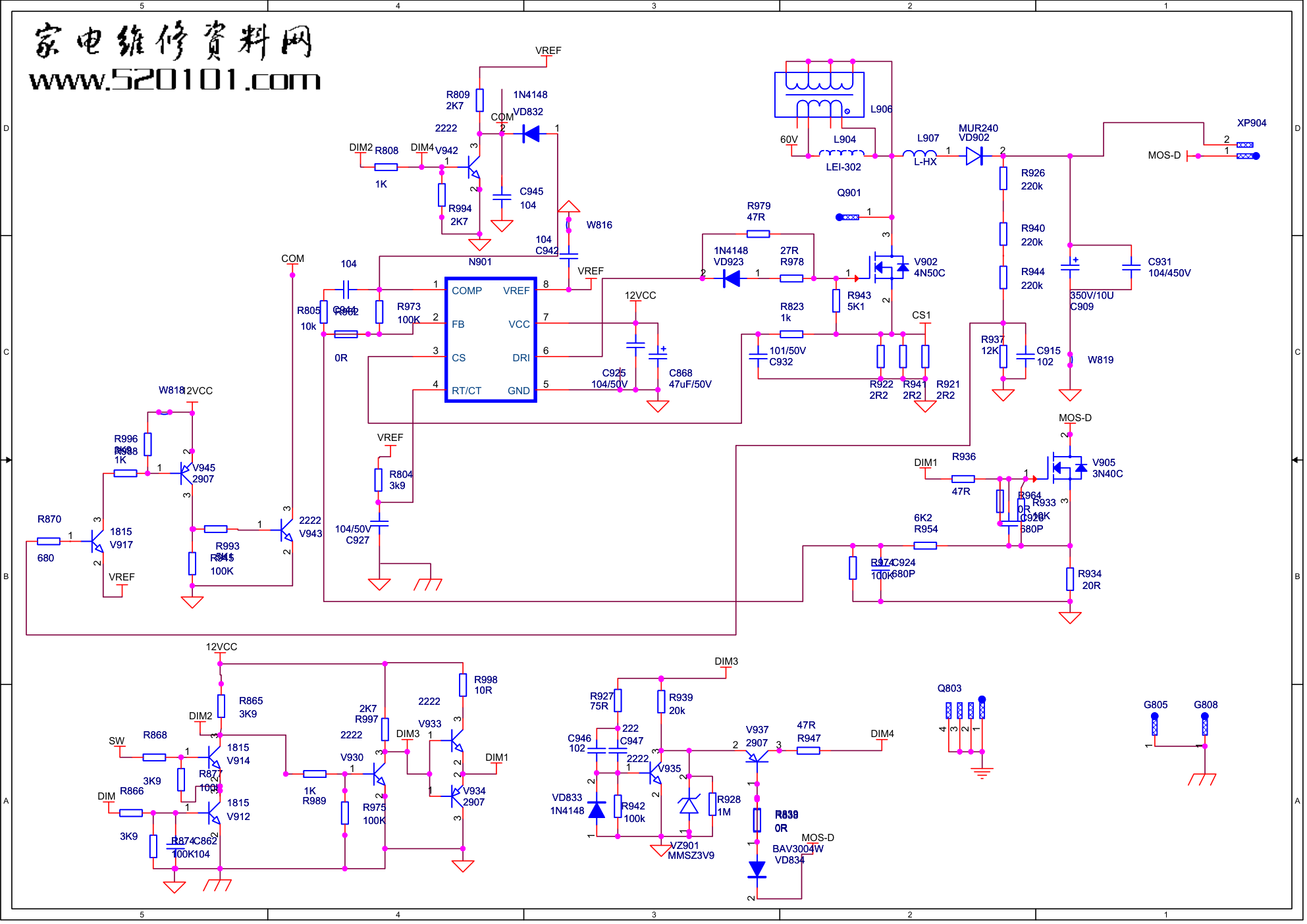Screen dimensions: 1307x924
Task: Select the VD902 MUR240 diode symbol
Action: (974, 156)
